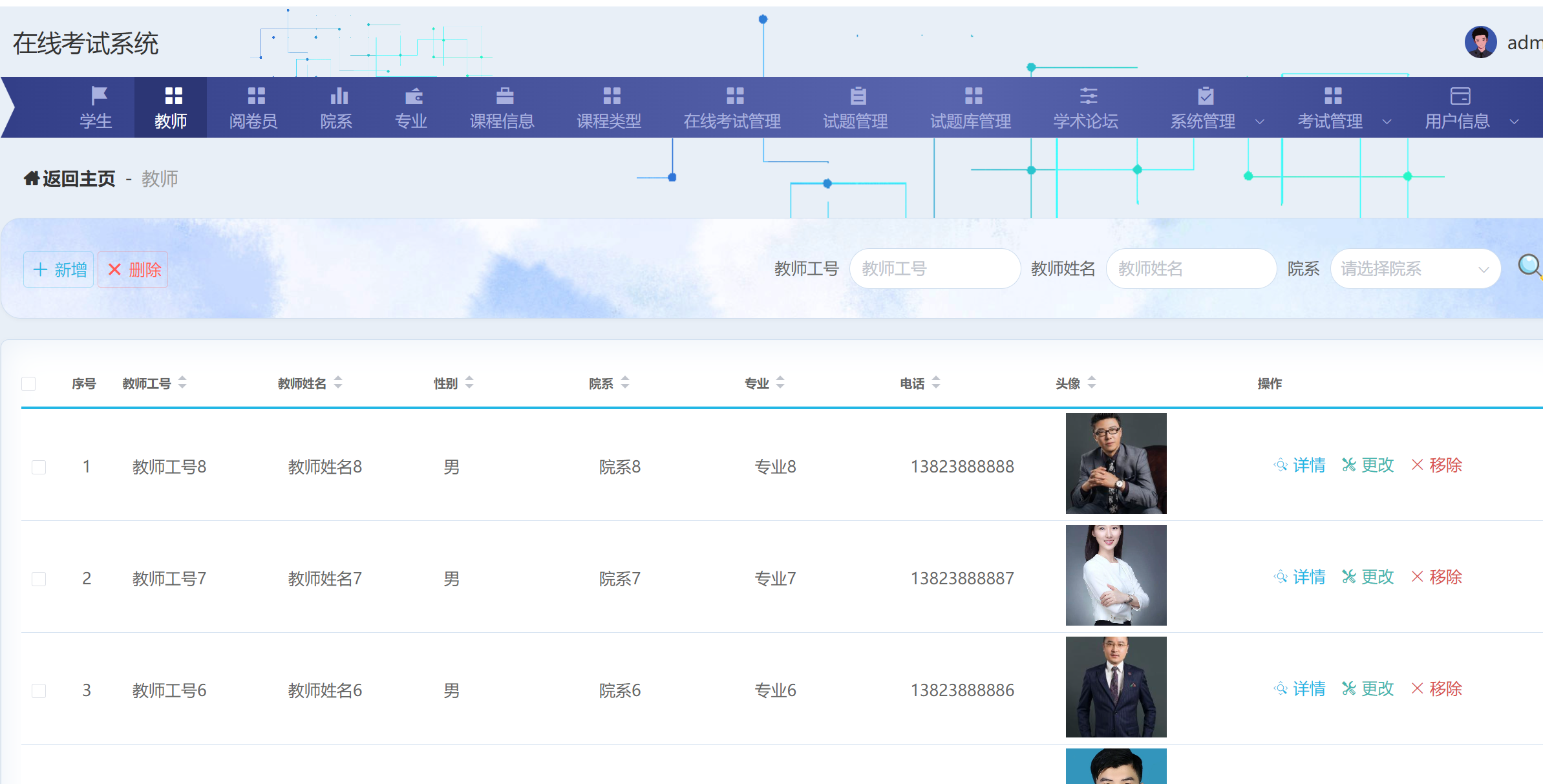Open avatar photo of 教师姓名8

[x=1116, y=463]
